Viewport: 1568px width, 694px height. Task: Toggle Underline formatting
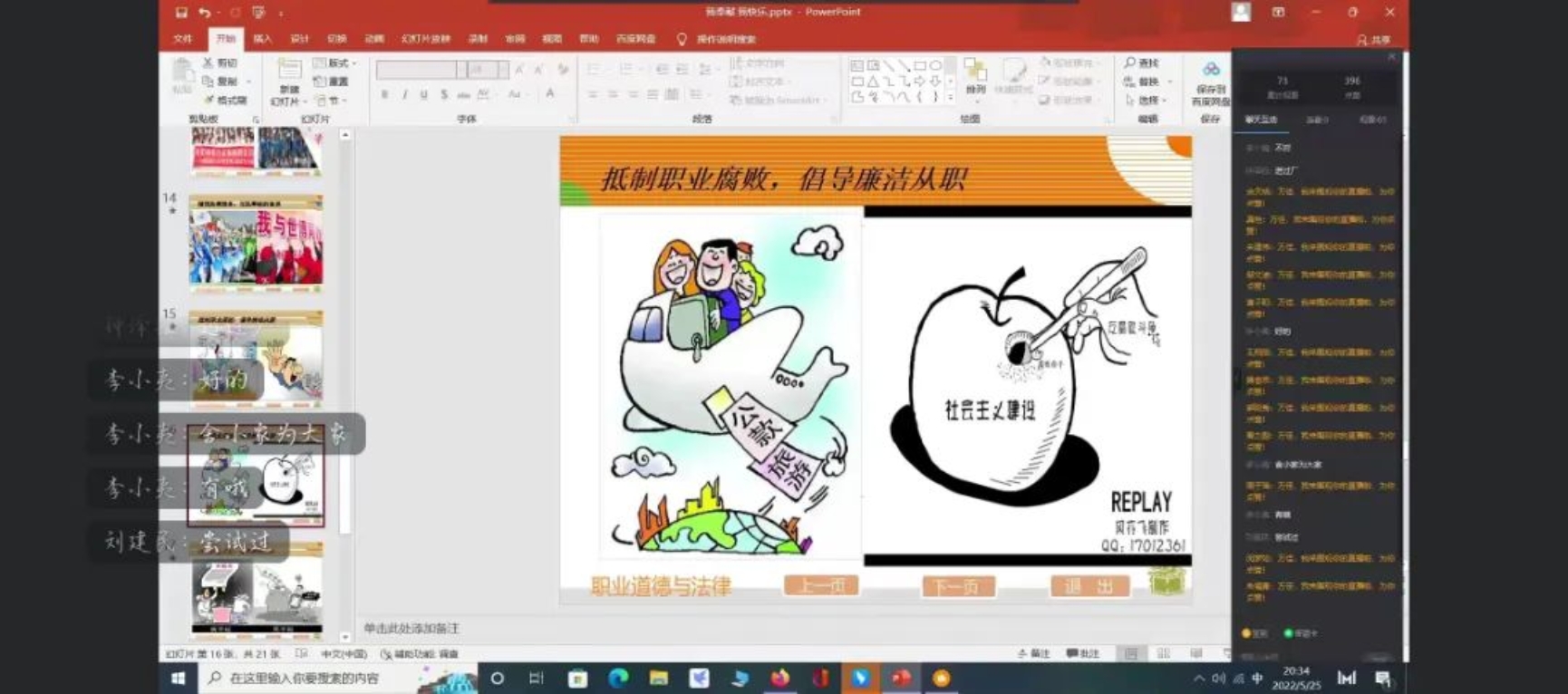click(x=423, y=94)
